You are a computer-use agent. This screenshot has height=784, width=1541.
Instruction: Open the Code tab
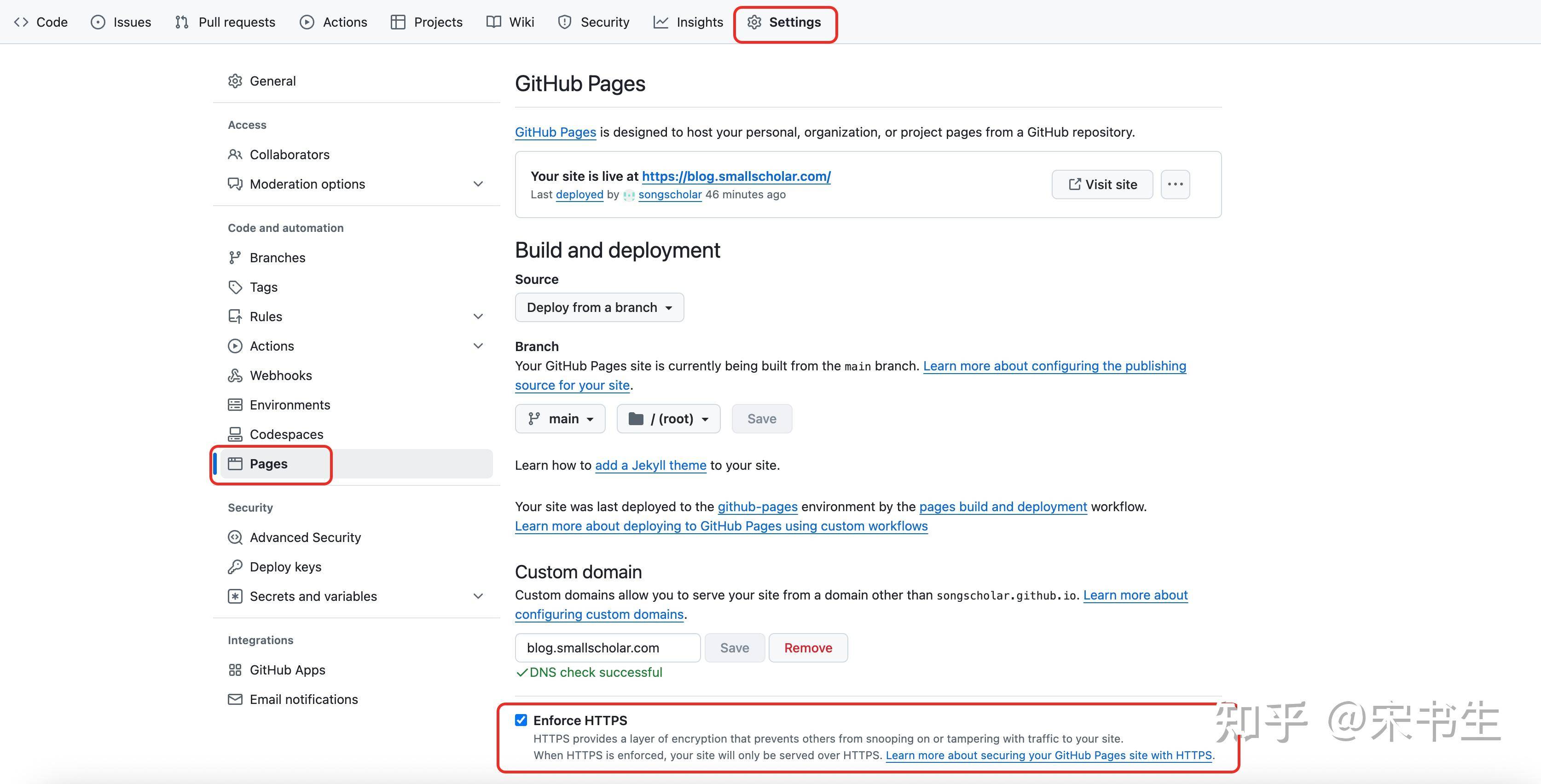click(41, 22)
